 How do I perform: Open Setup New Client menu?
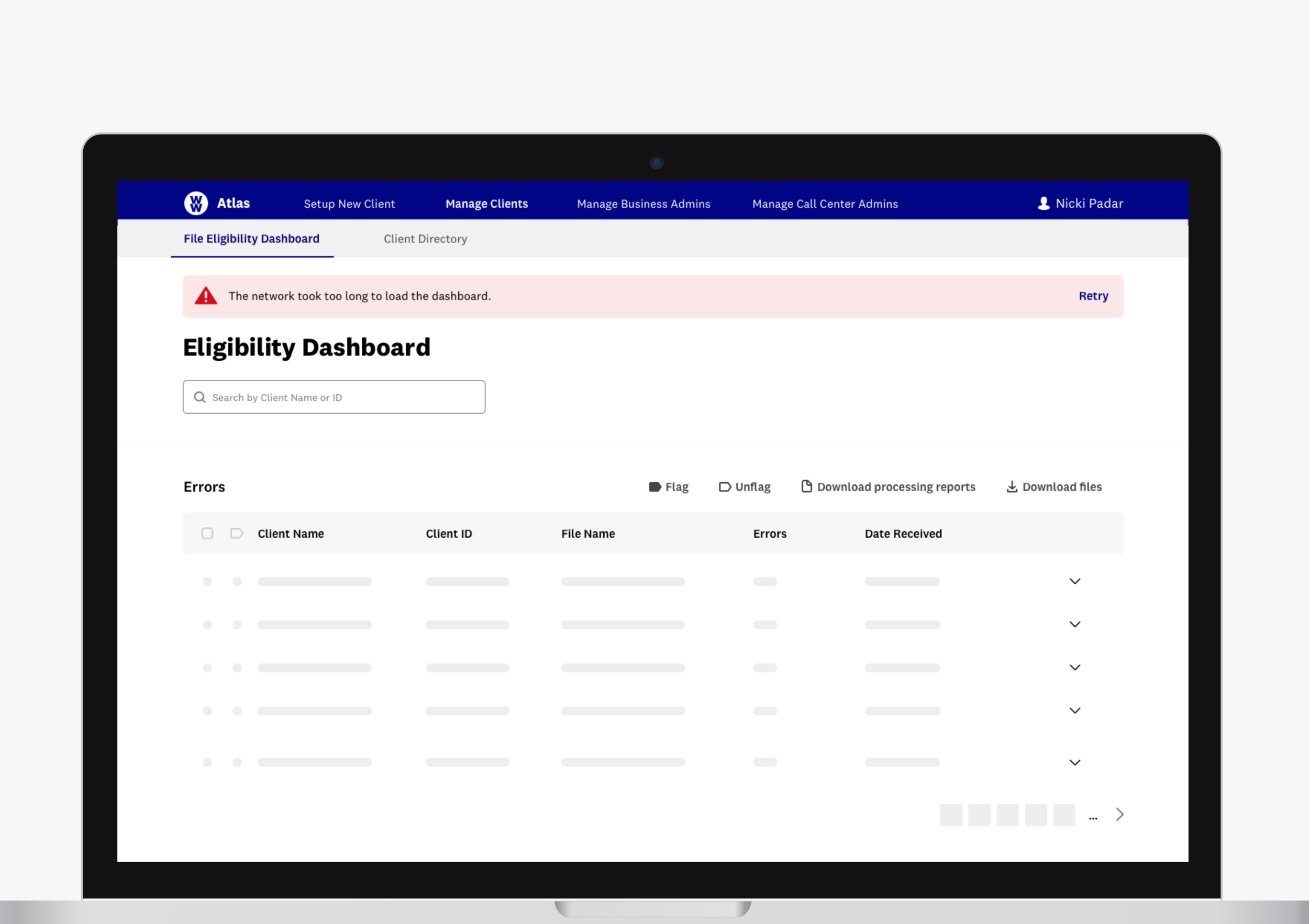[x=349, y=204]
